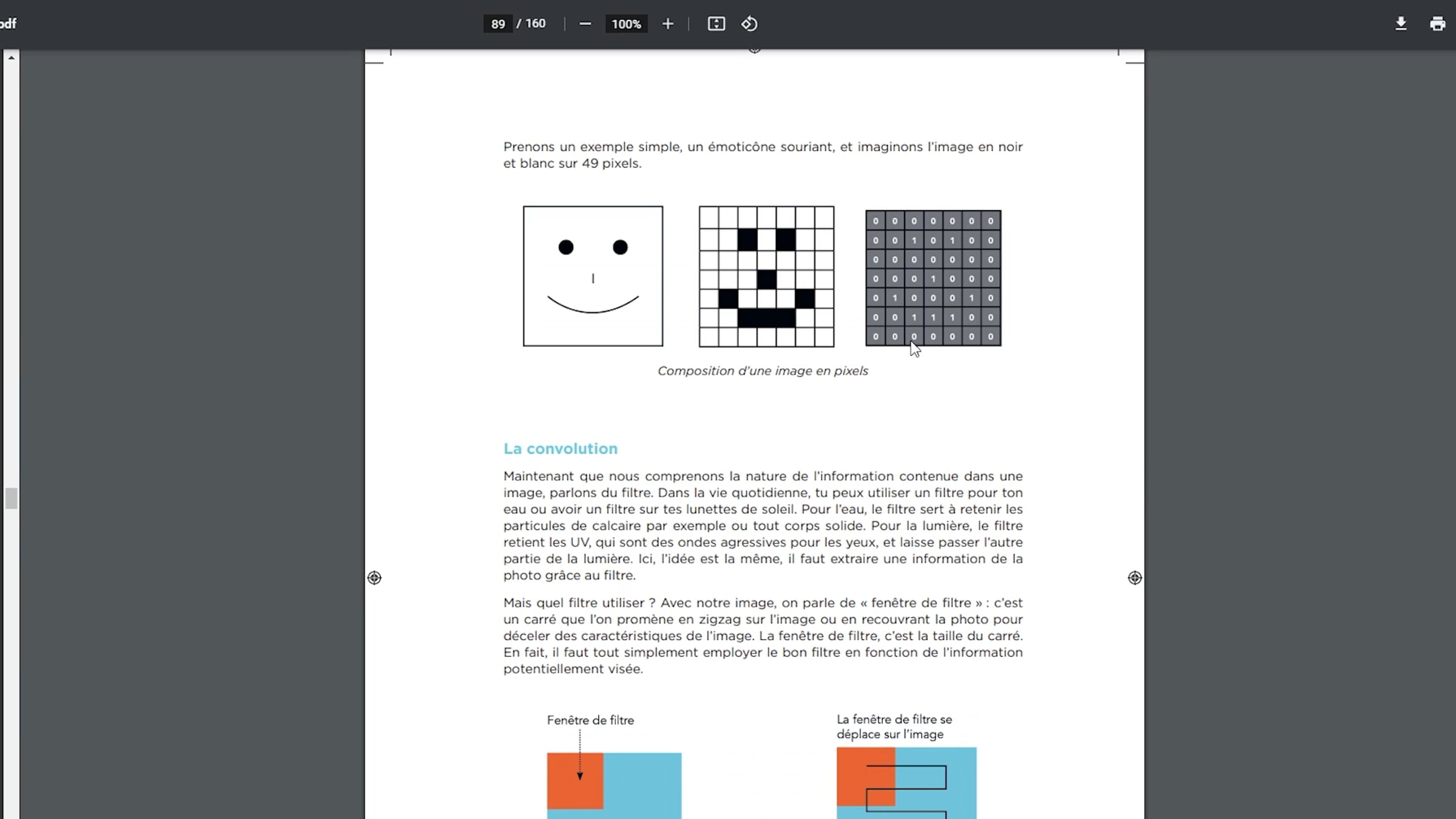
Task: Click the 100% zoom level box
Action: point(626,24)
